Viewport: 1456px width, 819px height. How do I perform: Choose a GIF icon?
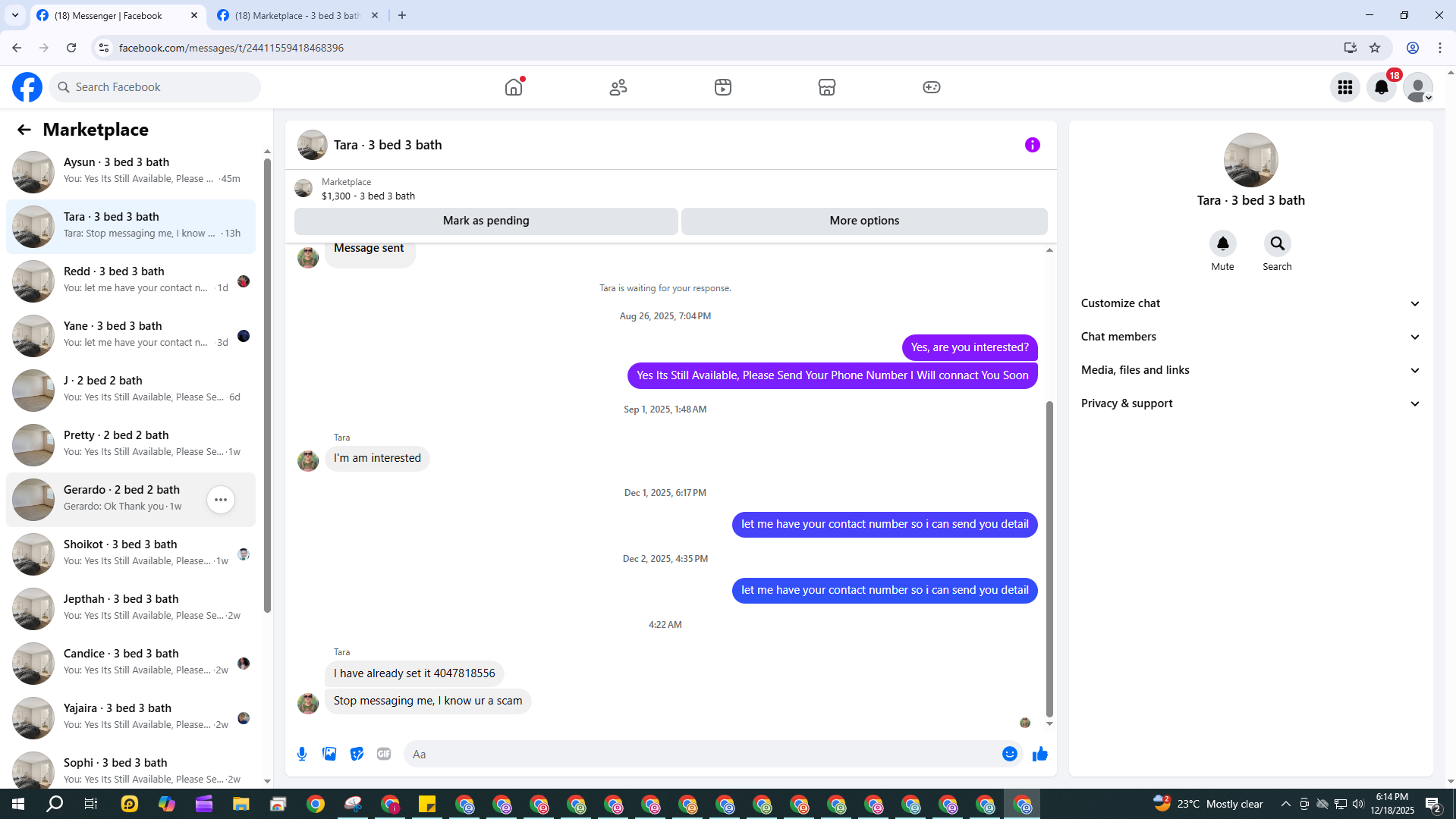(384, 754)
